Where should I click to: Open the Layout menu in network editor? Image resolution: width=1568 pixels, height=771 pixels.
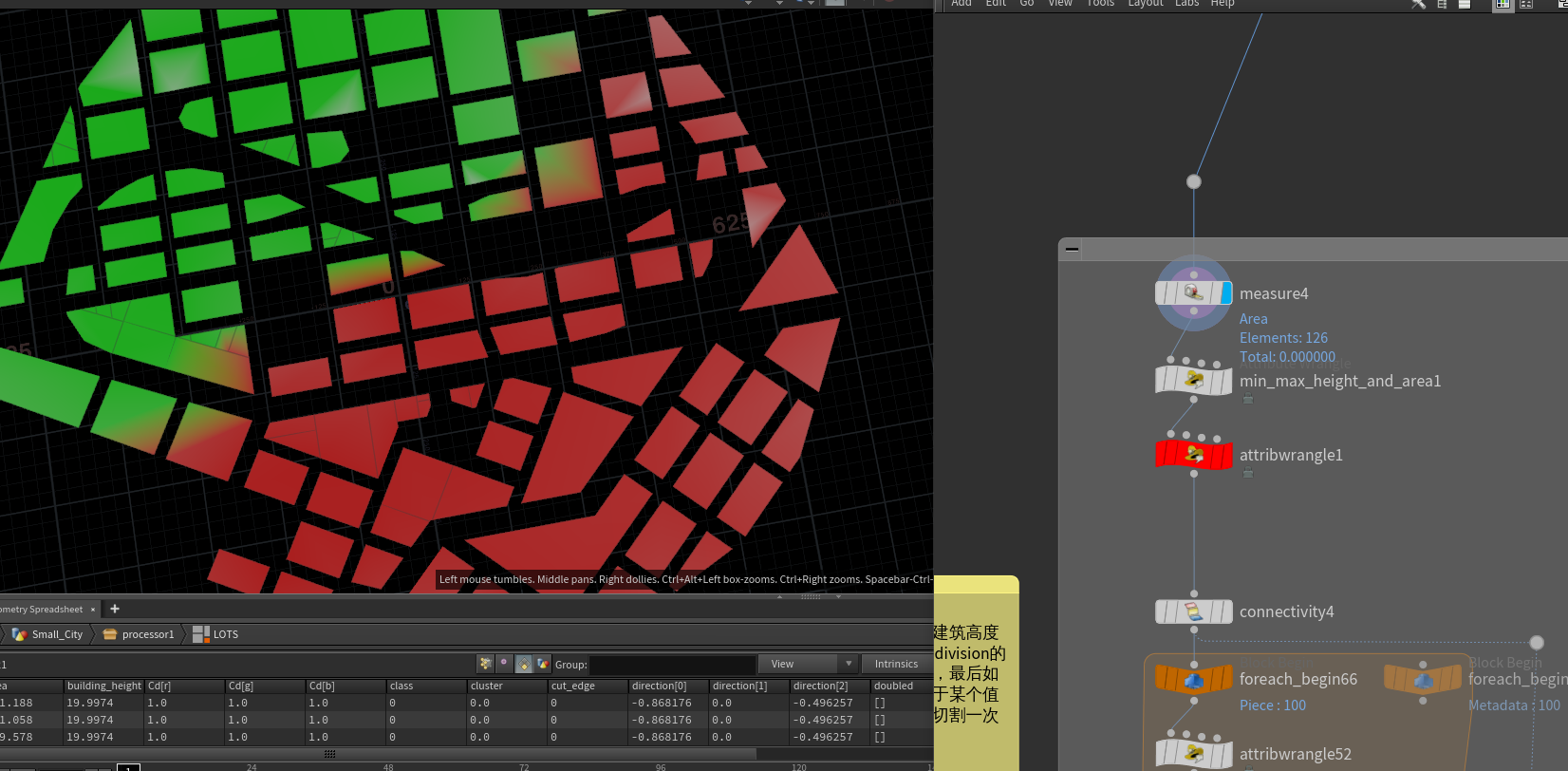[x=1145, y=4]
